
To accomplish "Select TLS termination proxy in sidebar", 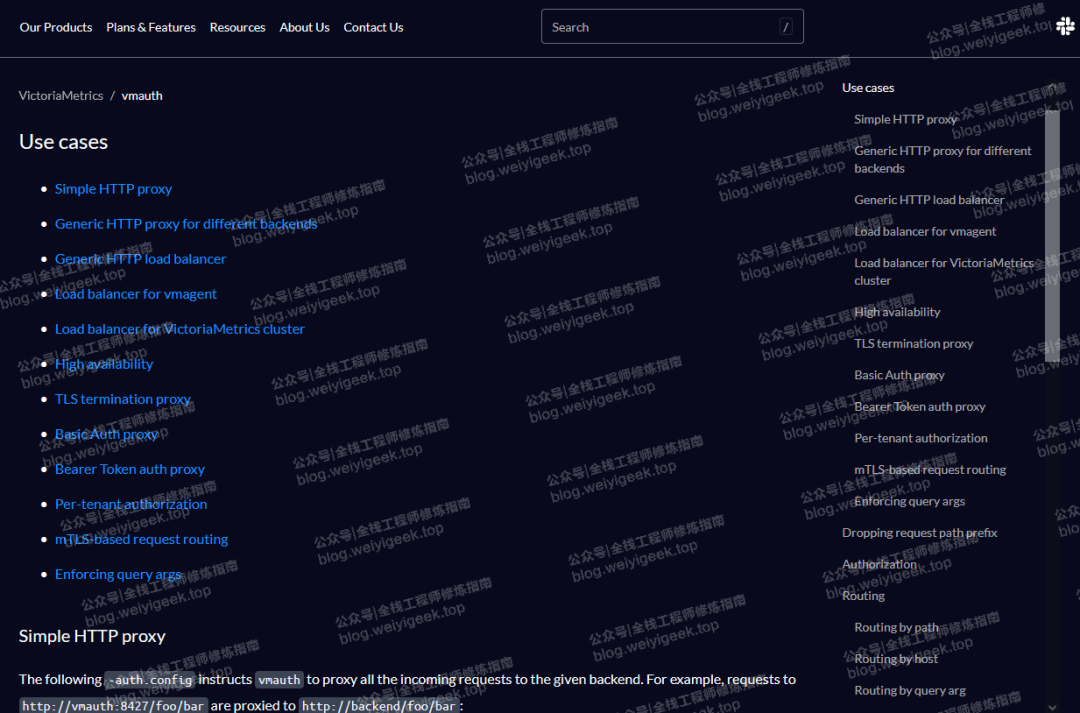I will (913, 344).
